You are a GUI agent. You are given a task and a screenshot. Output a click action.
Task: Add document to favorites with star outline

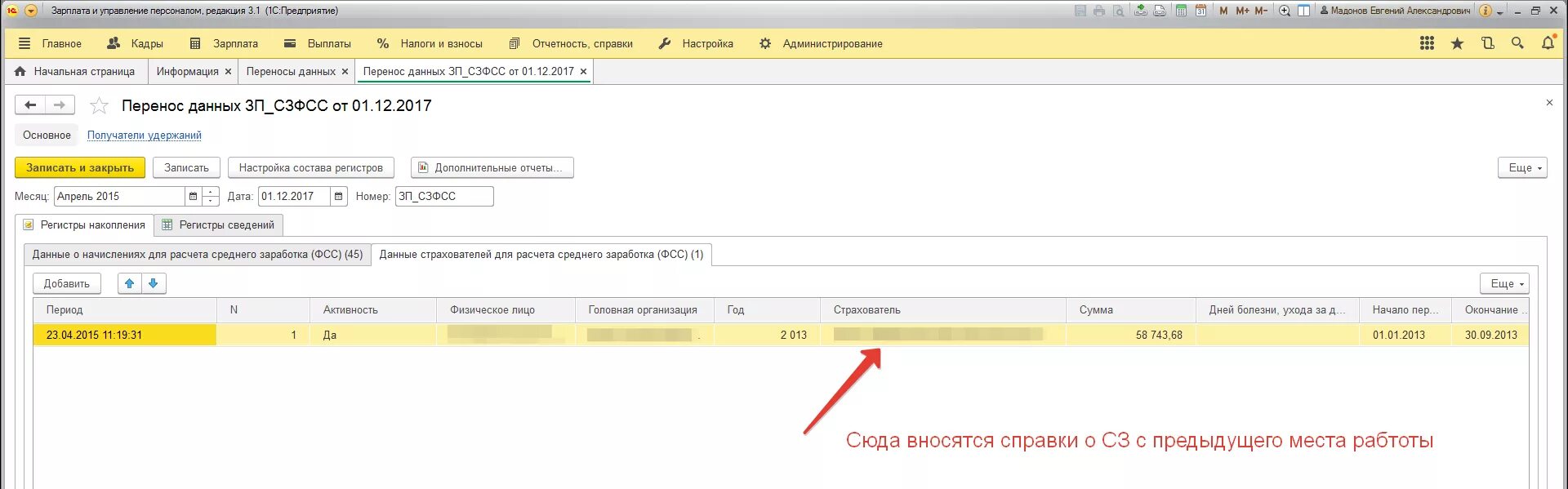tap(99, 105)
